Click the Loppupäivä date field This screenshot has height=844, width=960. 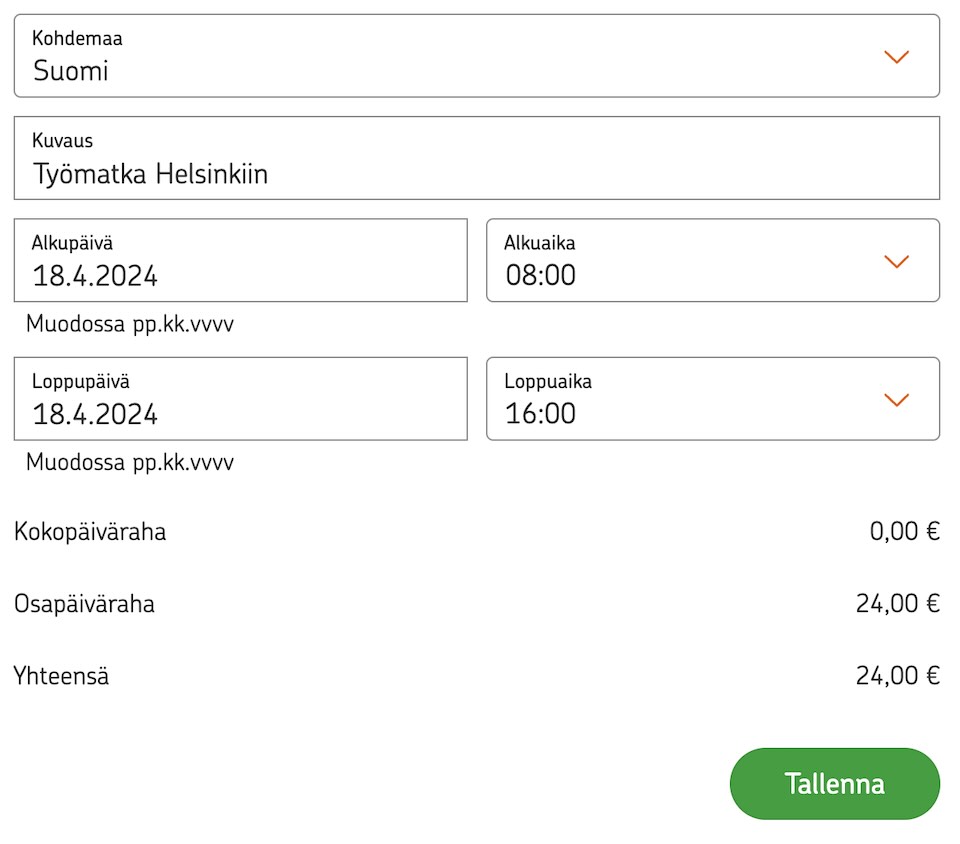[240, 398]
